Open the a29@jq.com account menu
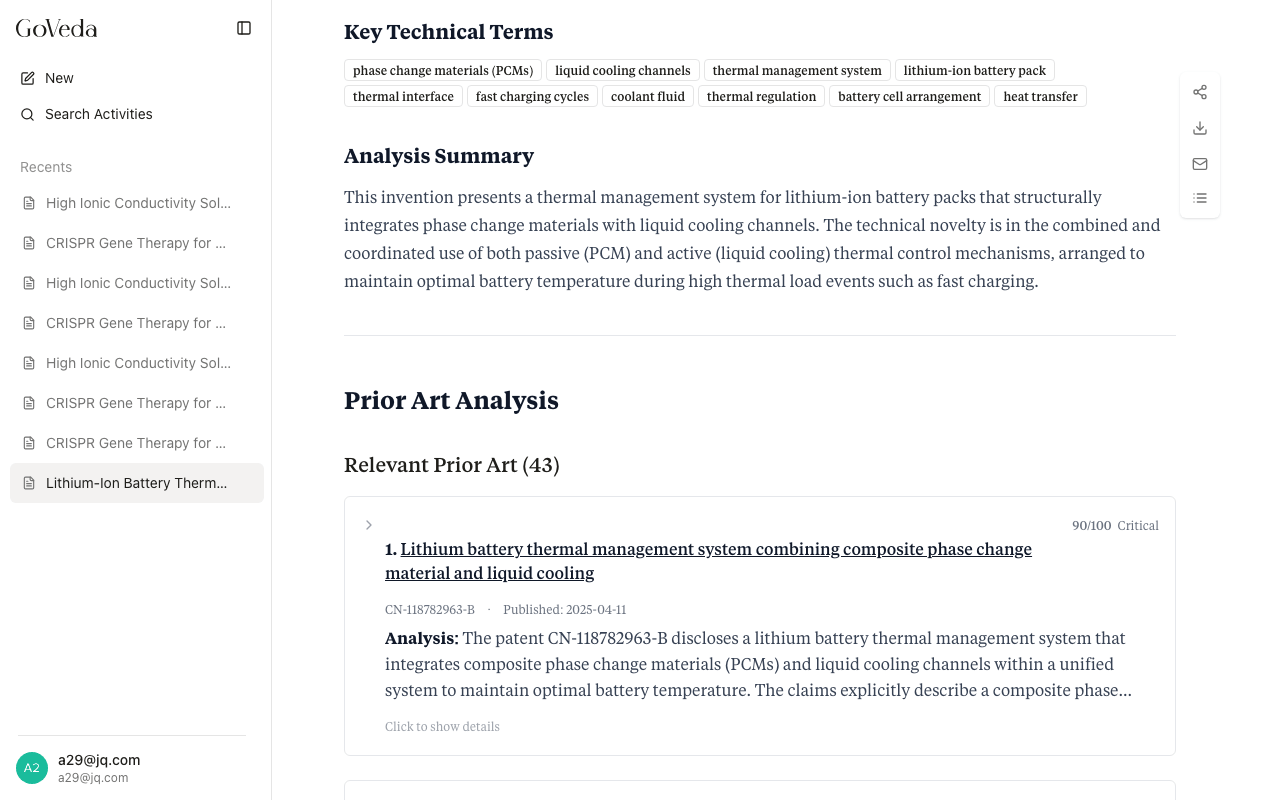 pos(99,767)
